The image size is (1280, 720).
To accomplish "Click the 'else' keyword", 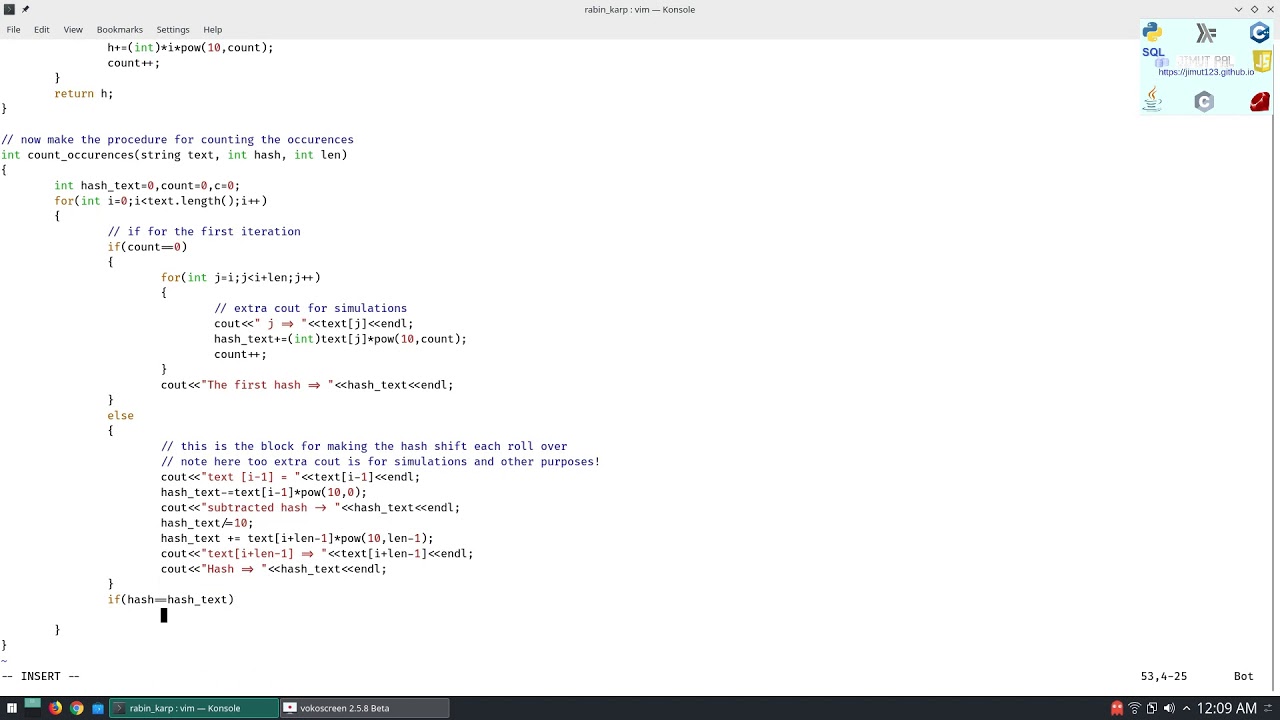I will point(121,415).
